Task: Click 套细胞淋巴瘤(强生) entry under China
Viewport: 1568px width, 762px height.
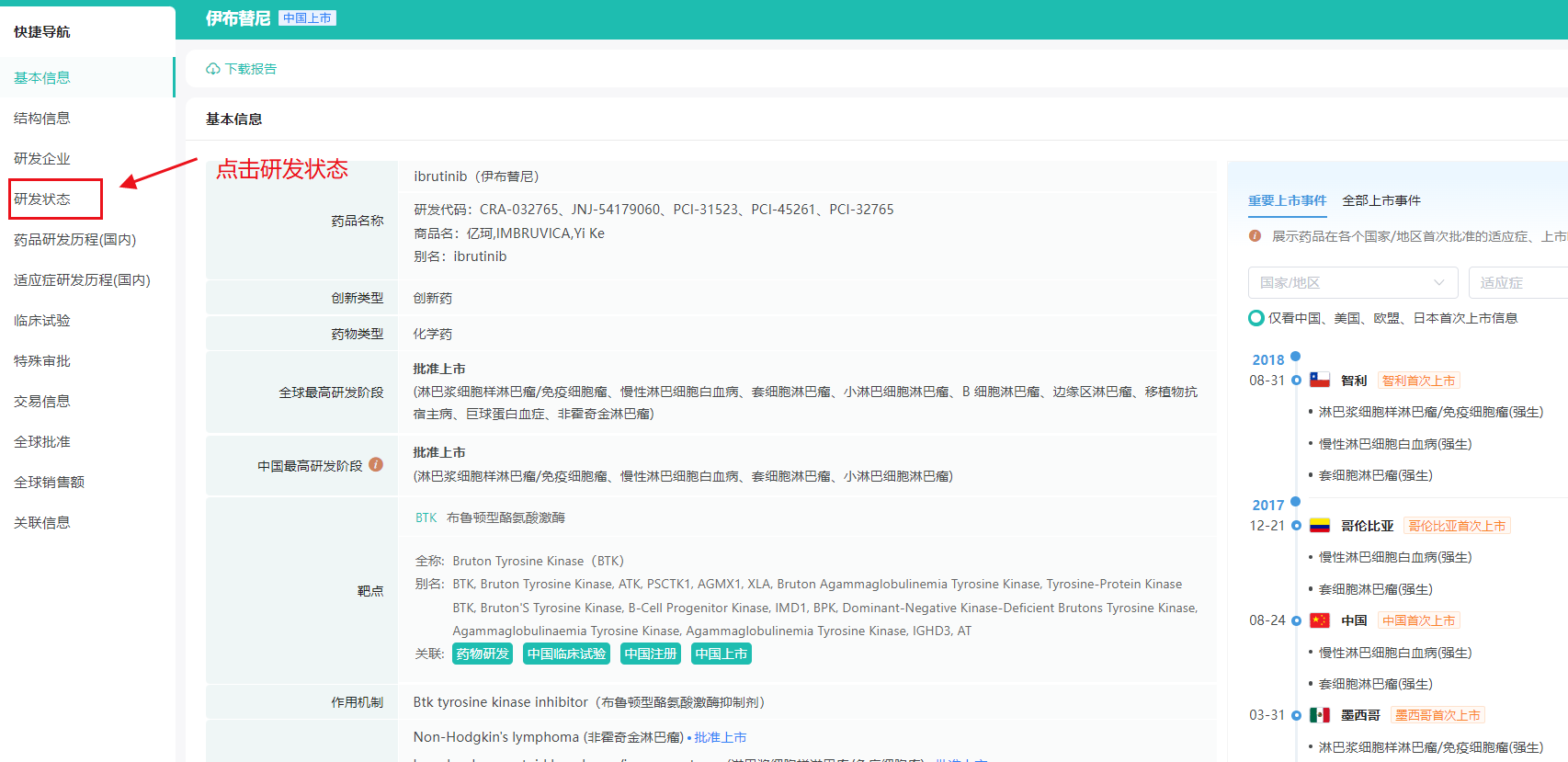Action: pos(1376,684)
